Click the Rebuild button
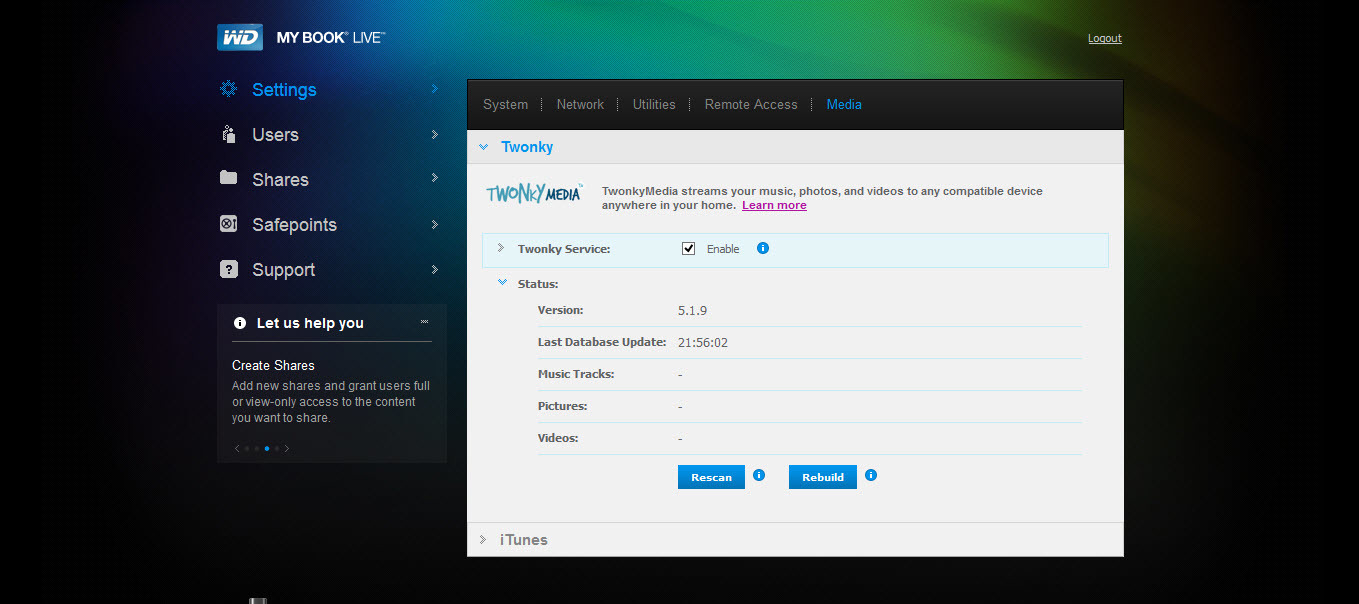The image size is (1359, 604). (823, 477)
